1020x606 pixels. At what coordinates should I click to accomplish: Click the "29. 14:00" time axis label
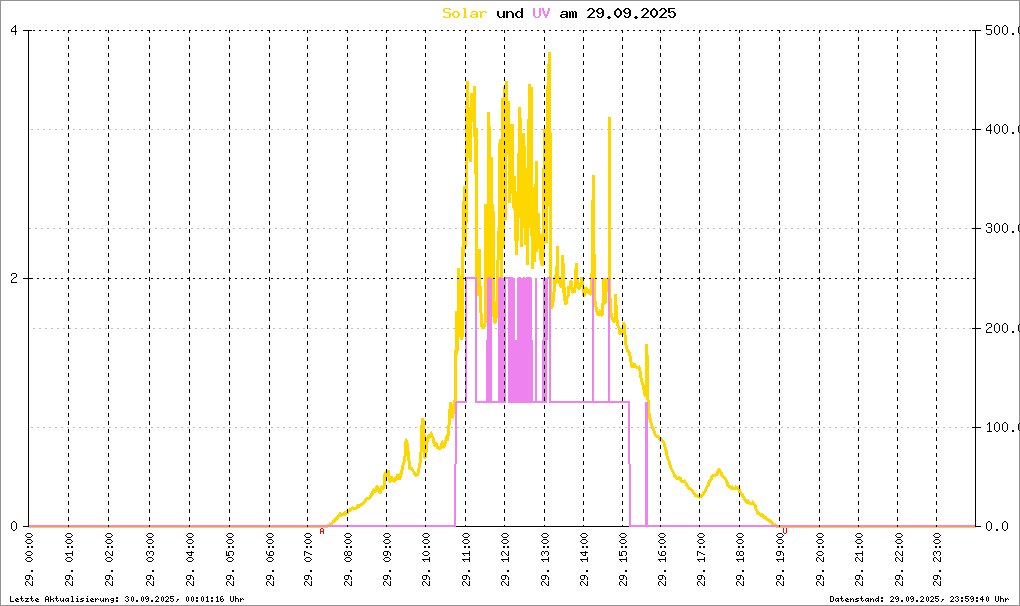click(x=584, y=560)
